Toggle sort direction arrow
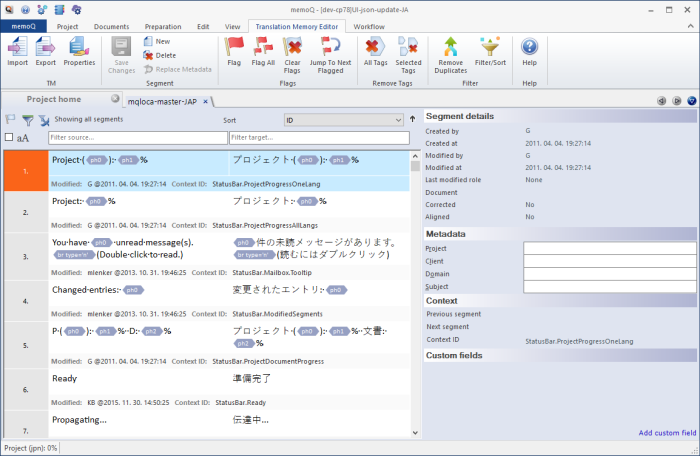The height and width of the screenshot is (456, 700). point(412,119)
